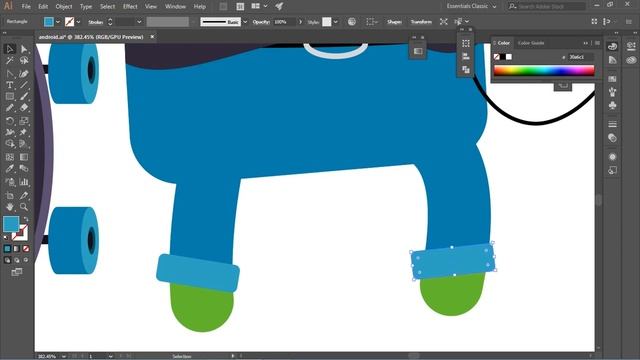The width and height of the screenshot is (640, 360).
Task: Select the Rectangle tool
Action: pos(10,97)
